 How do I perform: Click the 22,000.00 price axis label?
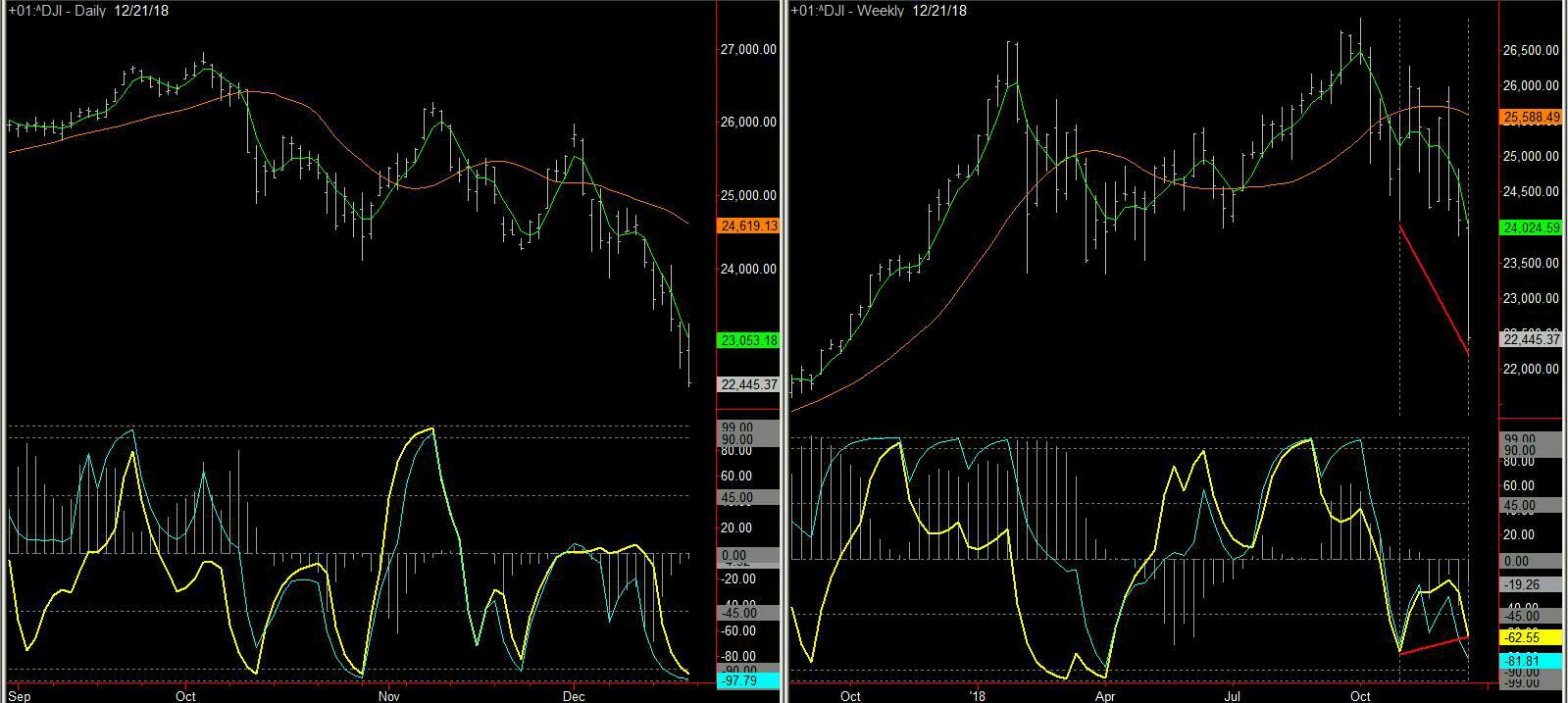tap(1531, 369)
